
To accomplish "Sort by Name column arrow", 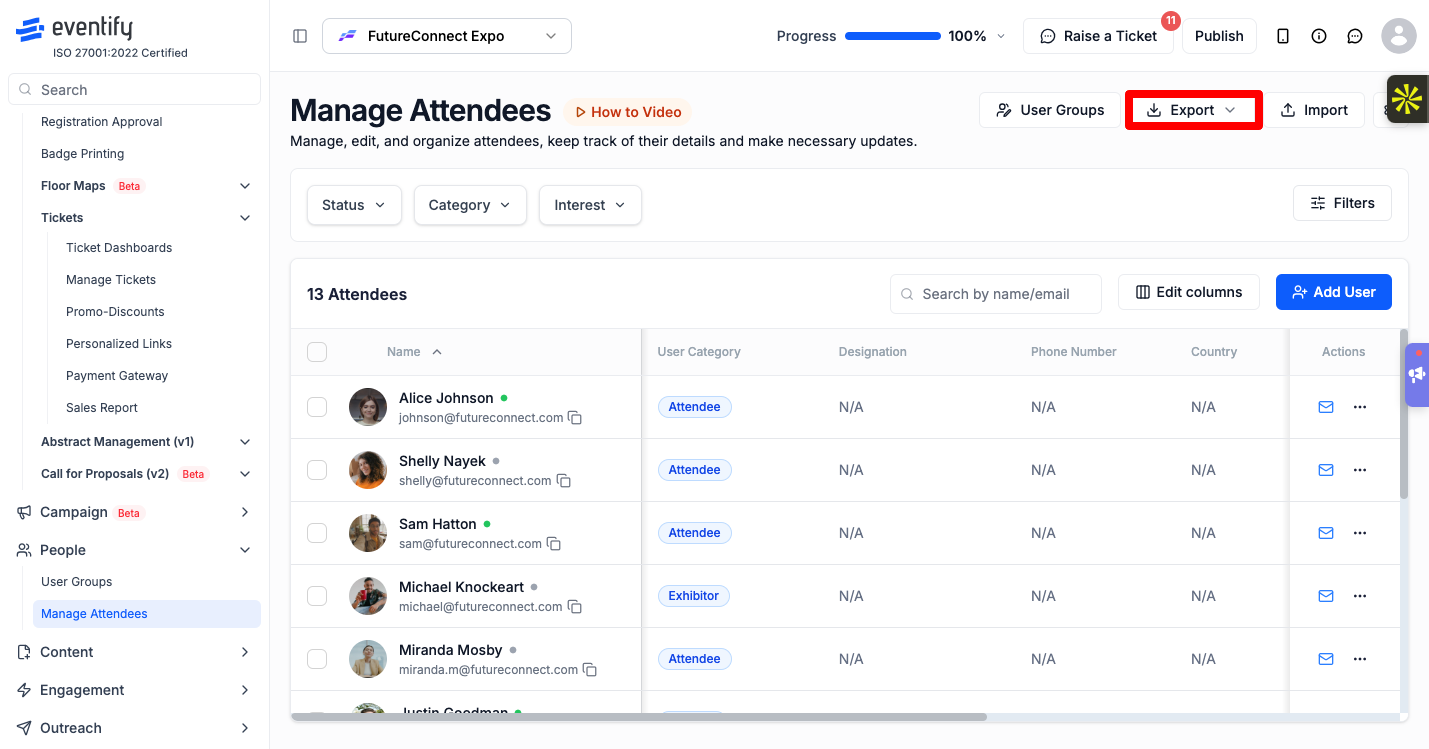I will [x=437, y=352].
